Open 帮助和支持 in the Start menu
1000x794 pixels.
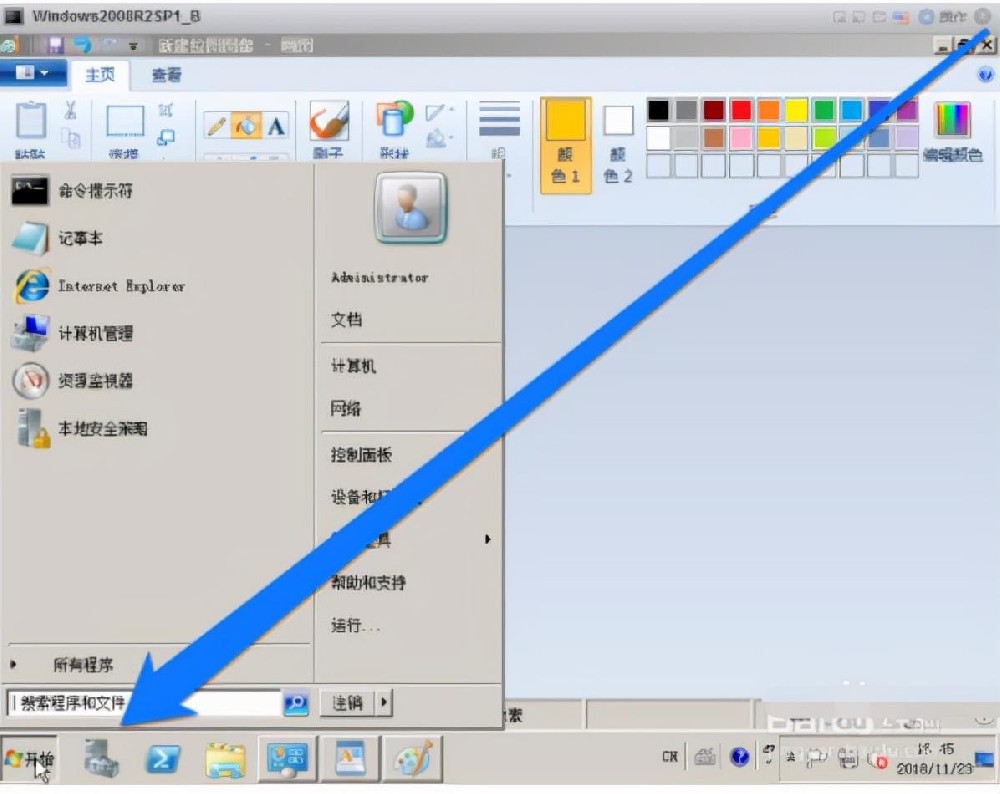[368, 582]
